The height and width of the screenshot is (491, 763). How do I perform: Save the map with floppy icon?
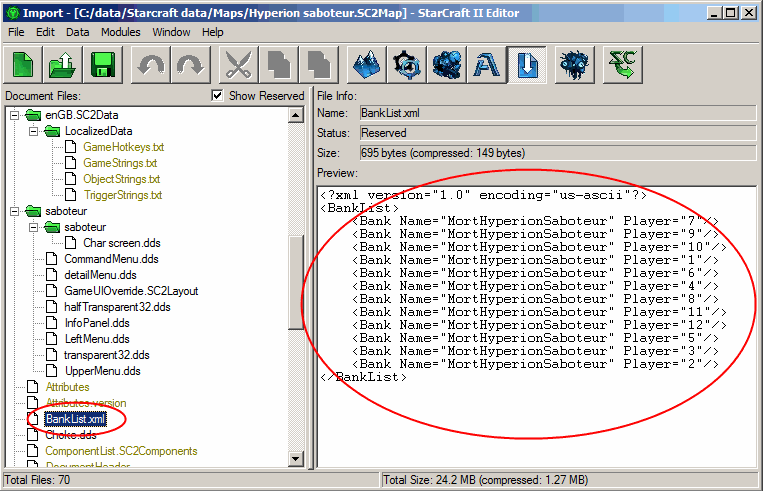[x=103, y=65]
